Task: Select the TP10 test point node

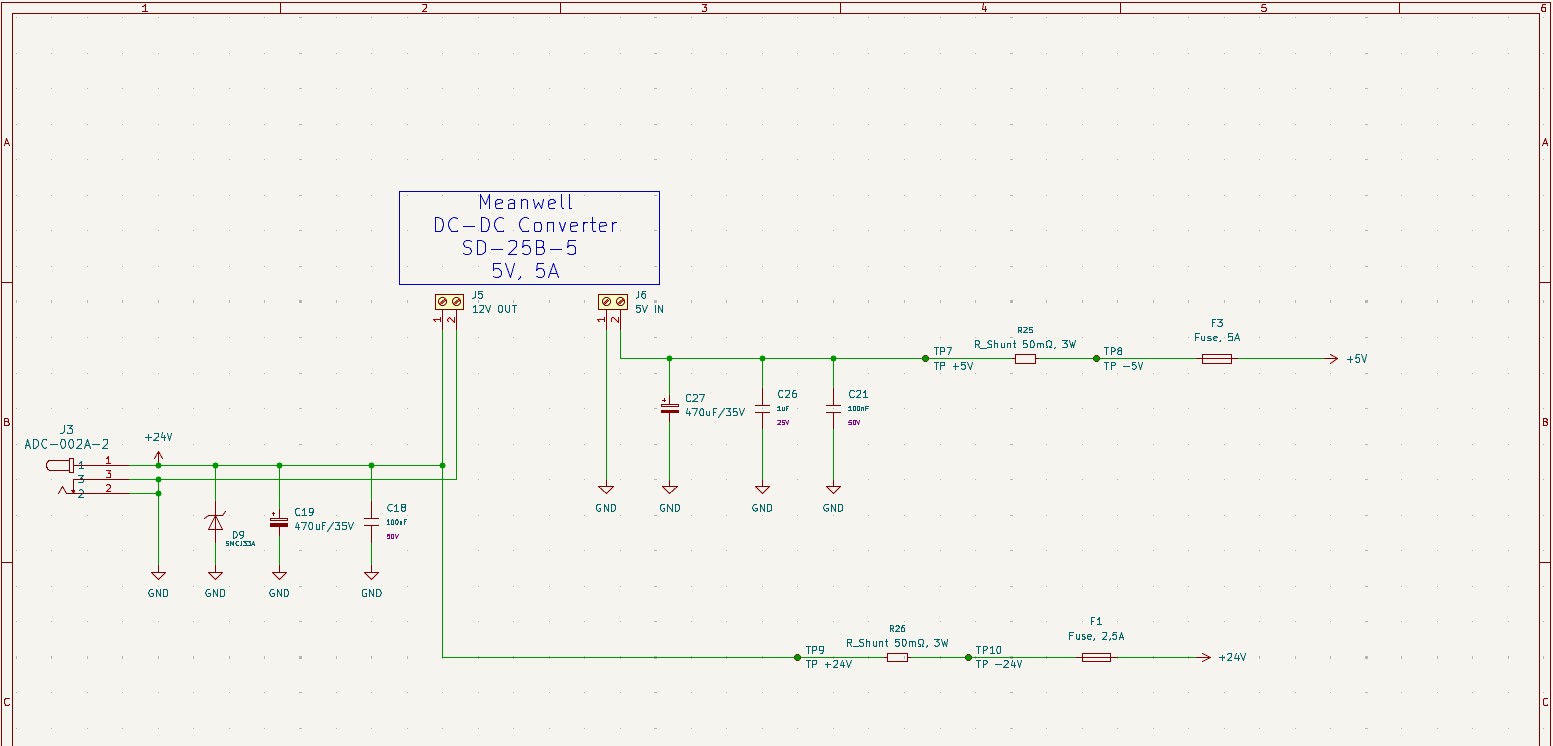Action: (968, 657)
